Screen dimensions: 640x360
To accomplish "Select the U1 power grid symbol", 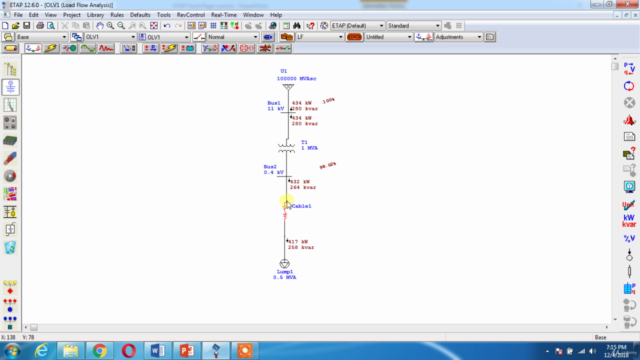I will (288, 87).
